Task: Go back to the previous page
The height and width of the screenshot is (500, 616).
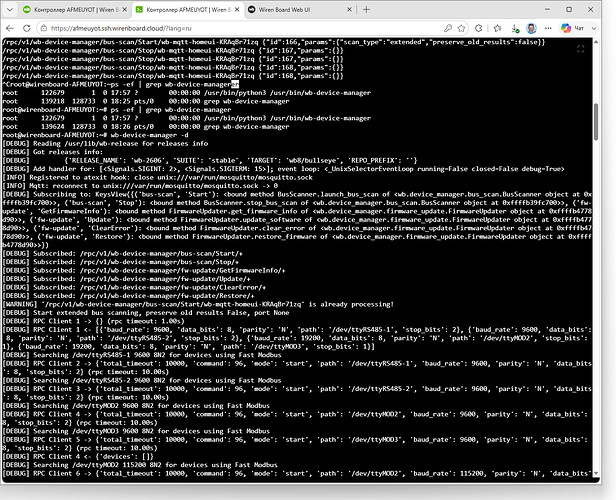Action: [x=10, y=28]
